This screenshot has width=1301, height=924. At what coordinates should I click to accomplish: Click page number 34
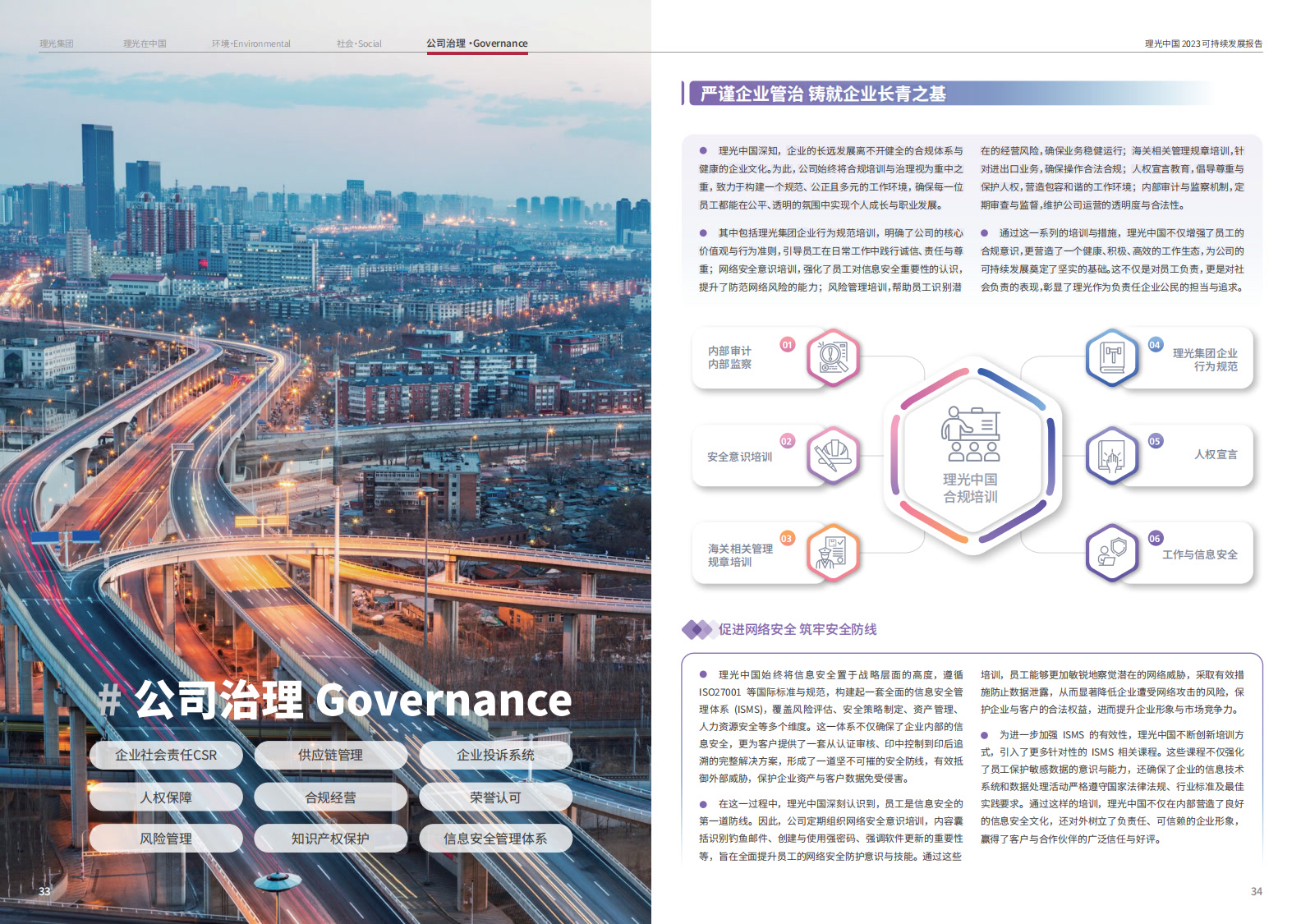pos(1257,891)
